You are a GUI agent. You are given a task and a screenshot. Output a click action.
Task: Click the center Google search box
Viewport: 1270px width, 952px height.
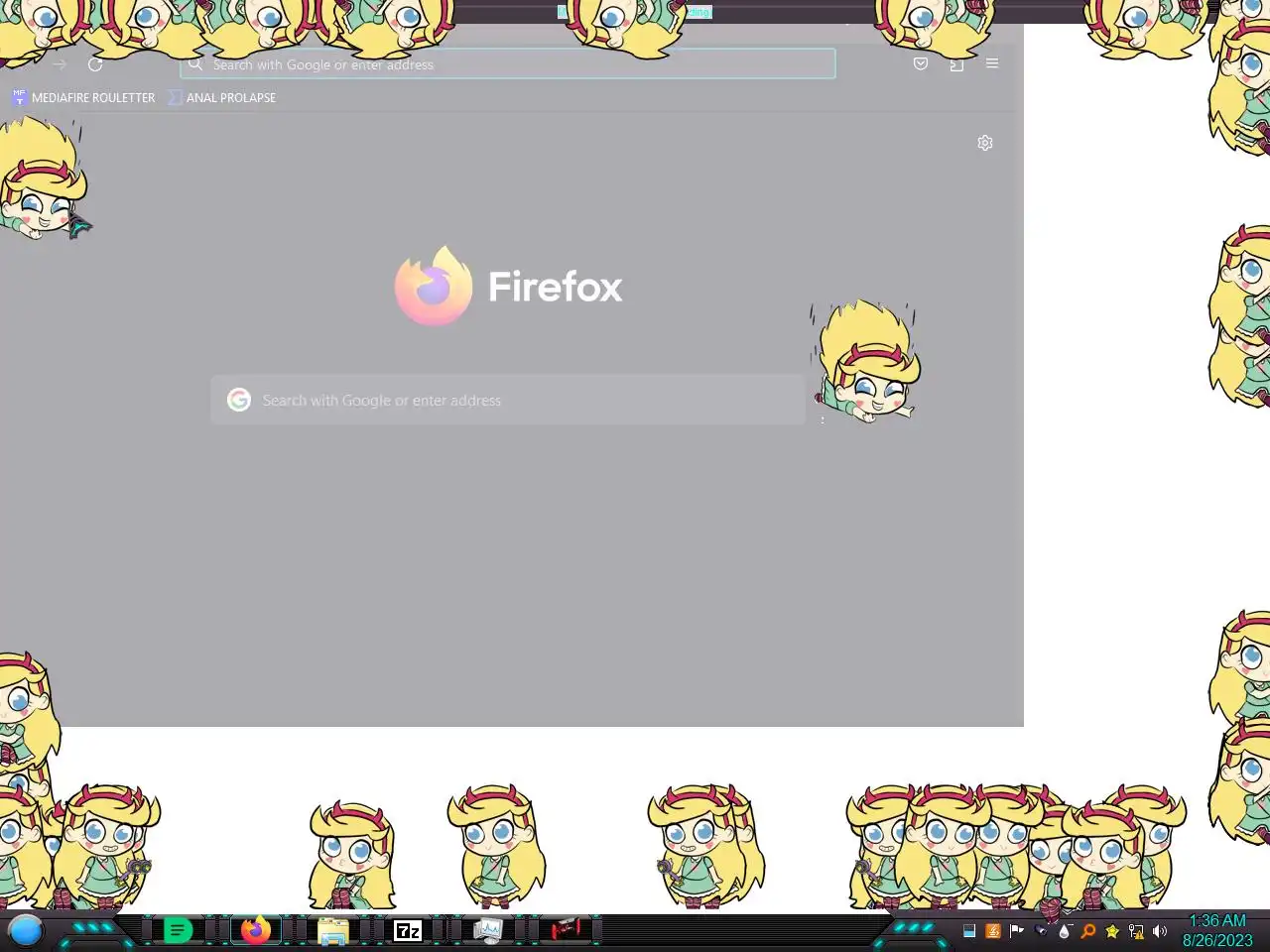508,400
